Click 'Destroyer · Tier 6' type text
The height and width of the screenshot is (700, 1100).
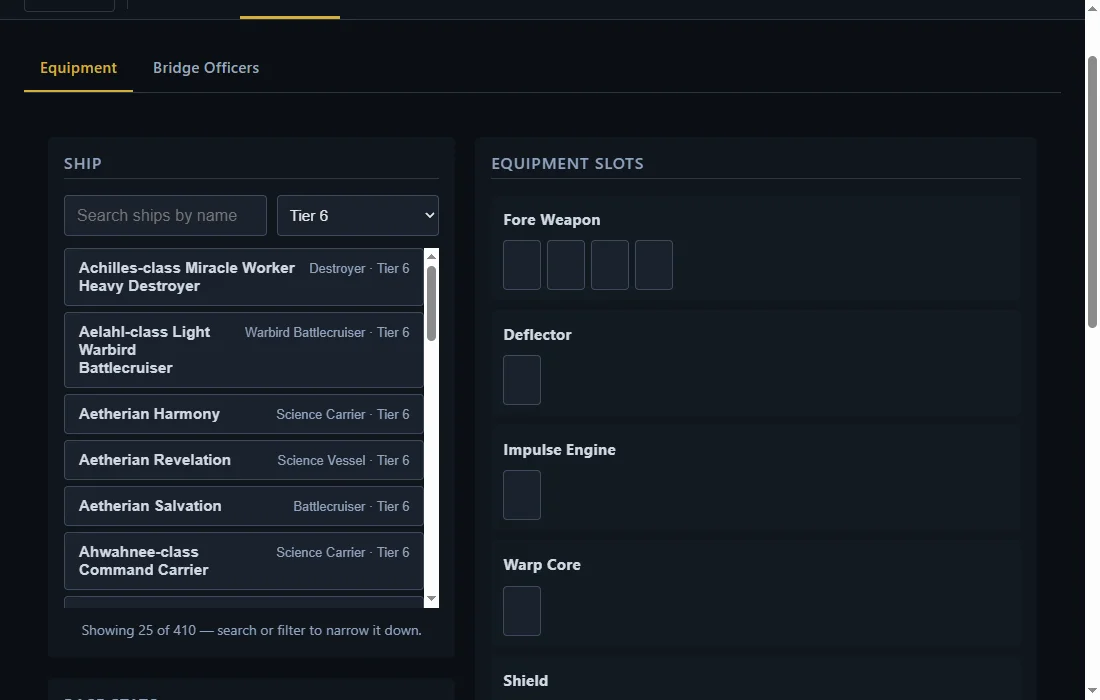[359, 269]
